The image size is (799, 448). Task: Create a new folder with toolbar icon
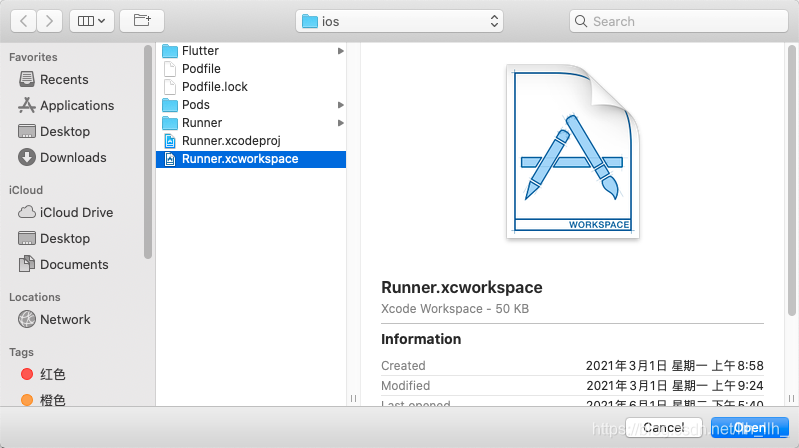click(142, 21)
